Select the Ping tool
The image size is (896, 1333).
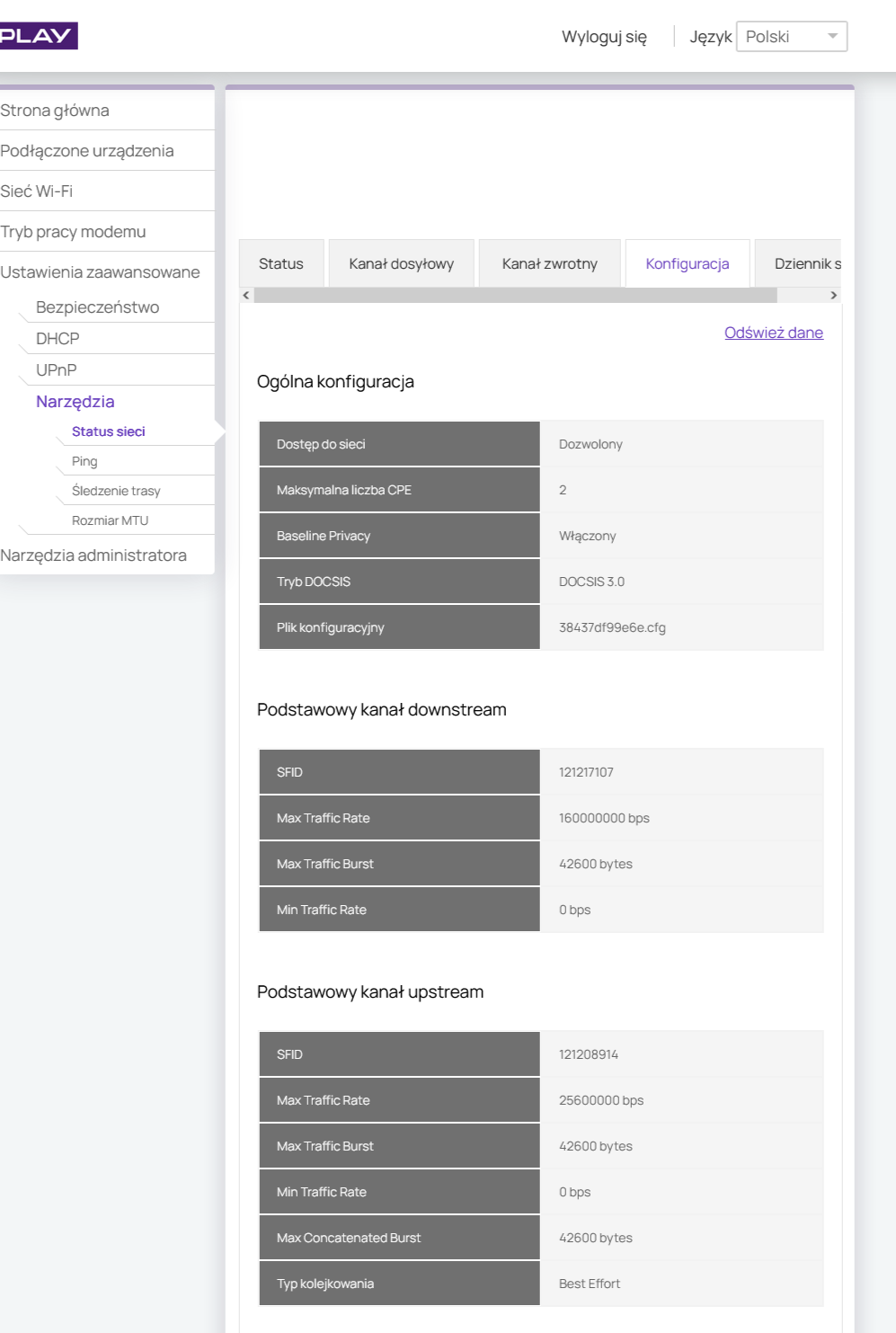click(x=84, y=461)
